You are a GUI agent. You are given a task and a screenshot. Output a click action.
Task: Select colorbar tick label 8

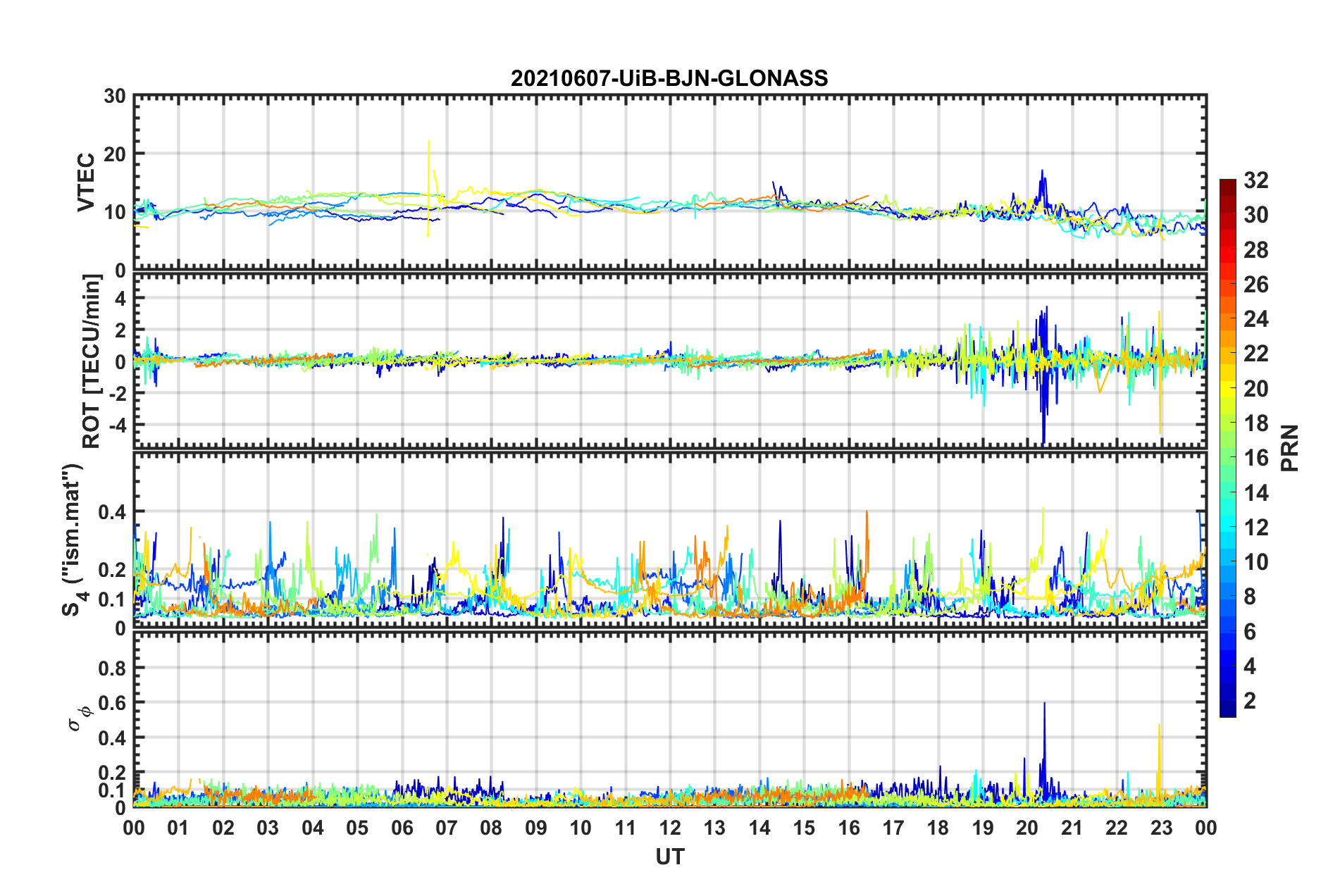(1250, 597)
